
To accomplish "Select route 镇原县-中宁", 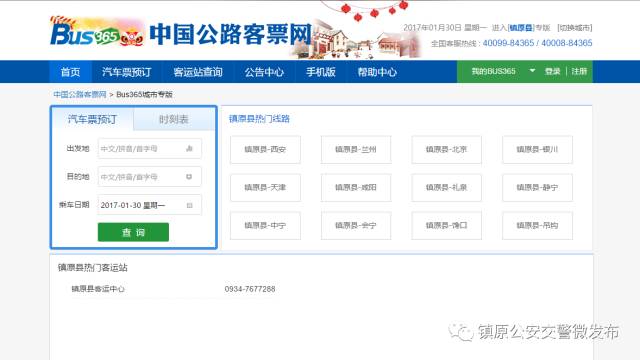I will point(265,226).
